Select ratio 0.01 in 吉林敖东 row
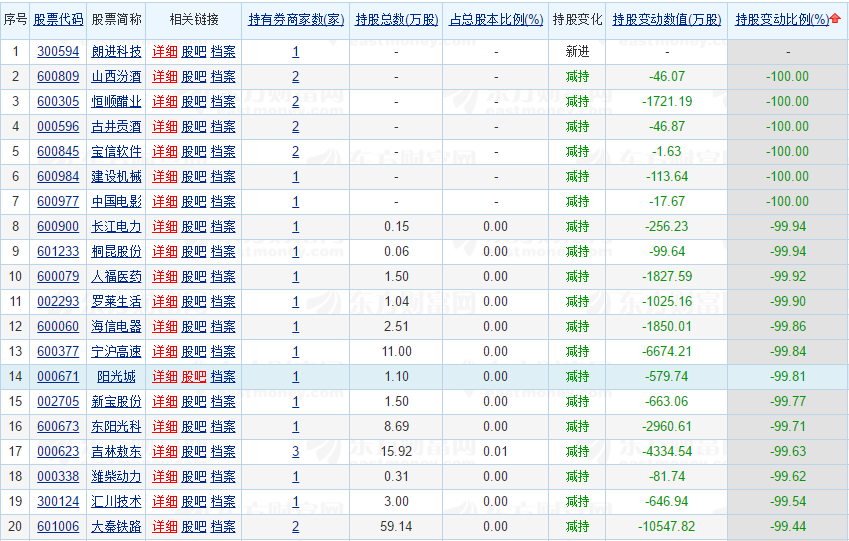 (495, 451)
